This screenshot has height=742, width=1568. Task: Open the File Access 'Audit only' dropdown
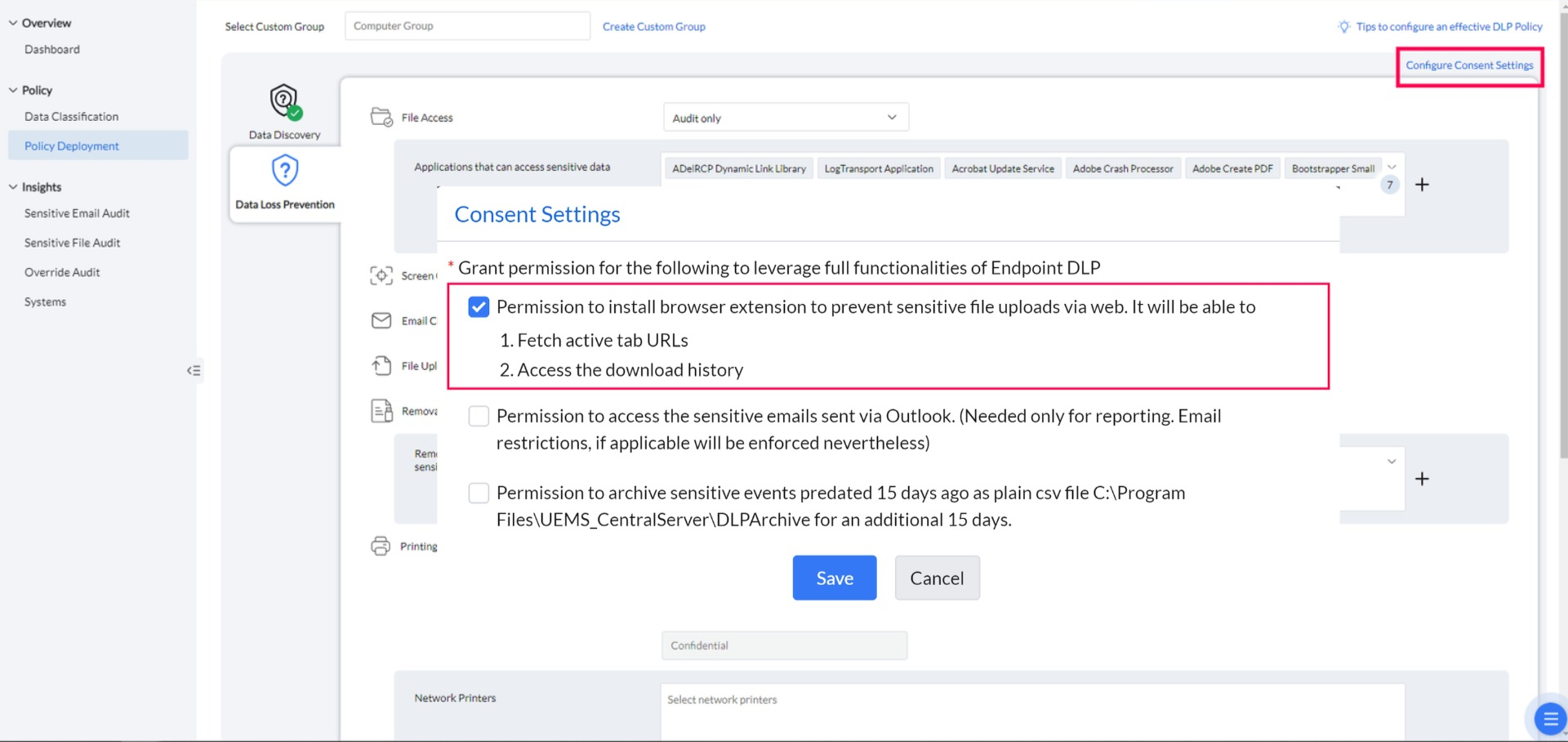785,118
